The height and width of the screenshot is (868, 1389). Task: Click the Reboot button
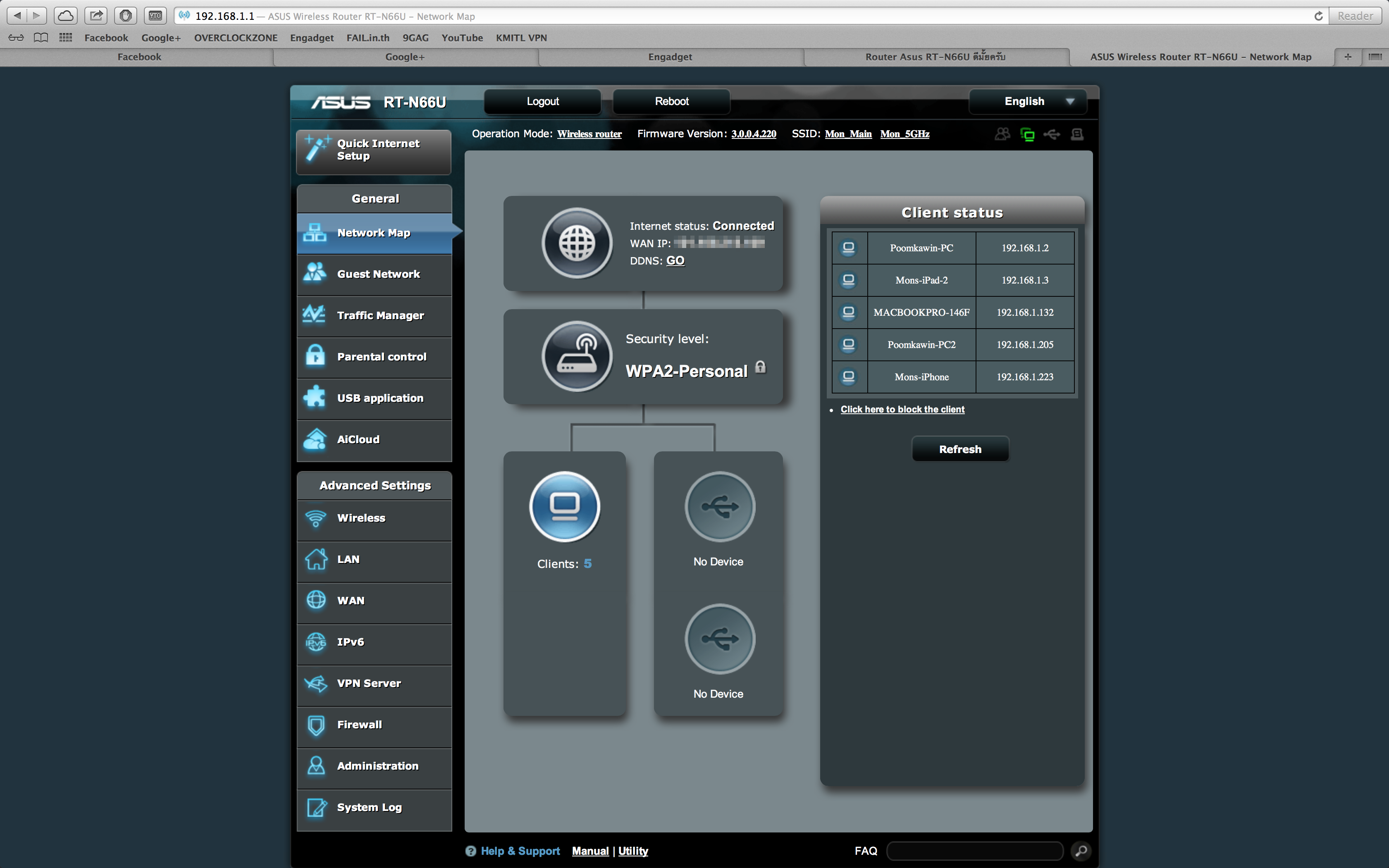[x=671, y=102]
